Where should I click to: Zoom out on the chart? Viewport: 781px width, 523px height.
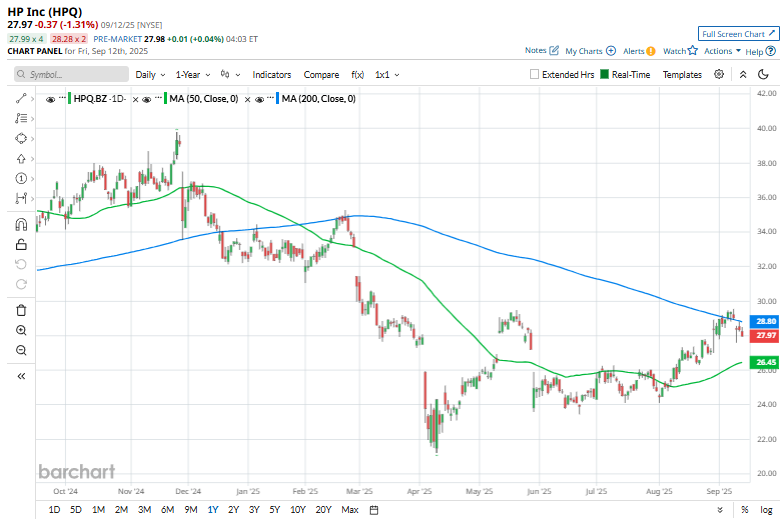tap(21, 350)
